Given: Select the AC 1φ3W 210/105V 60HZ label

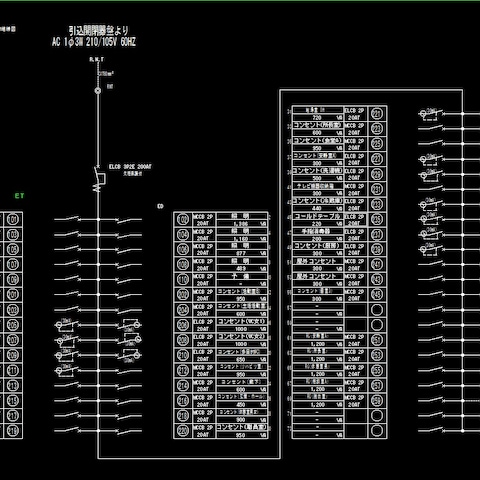Looking at the screenshot, I should [94, 42].
